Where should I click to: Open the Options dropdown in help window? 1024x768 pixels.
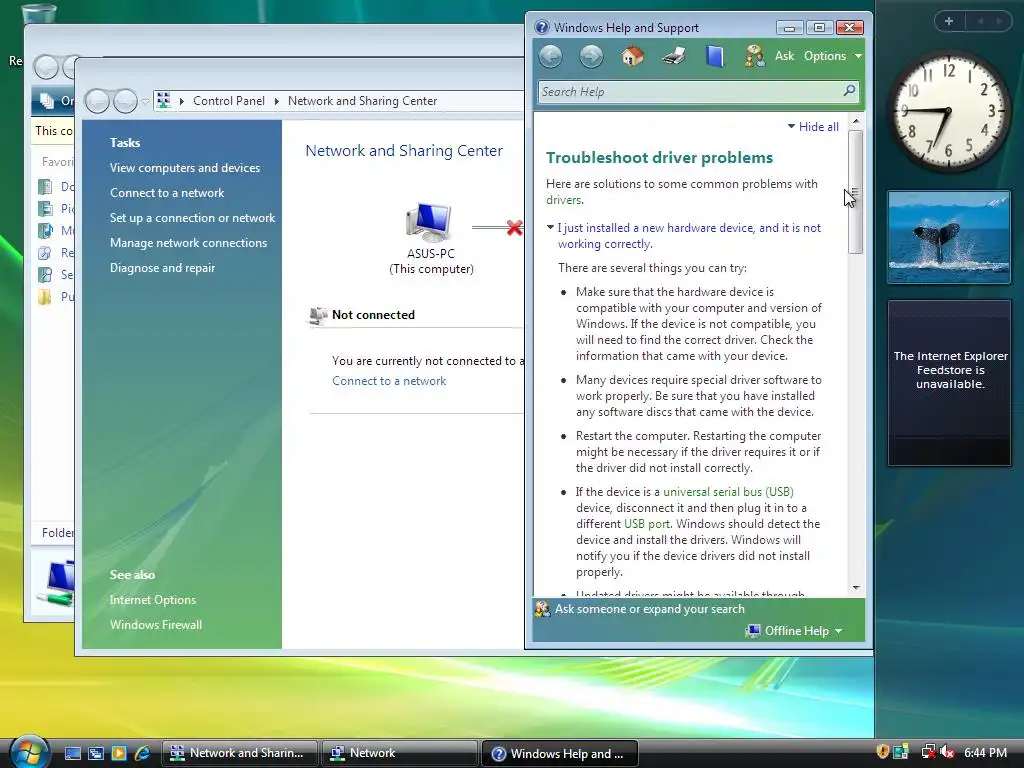point(833,56)
